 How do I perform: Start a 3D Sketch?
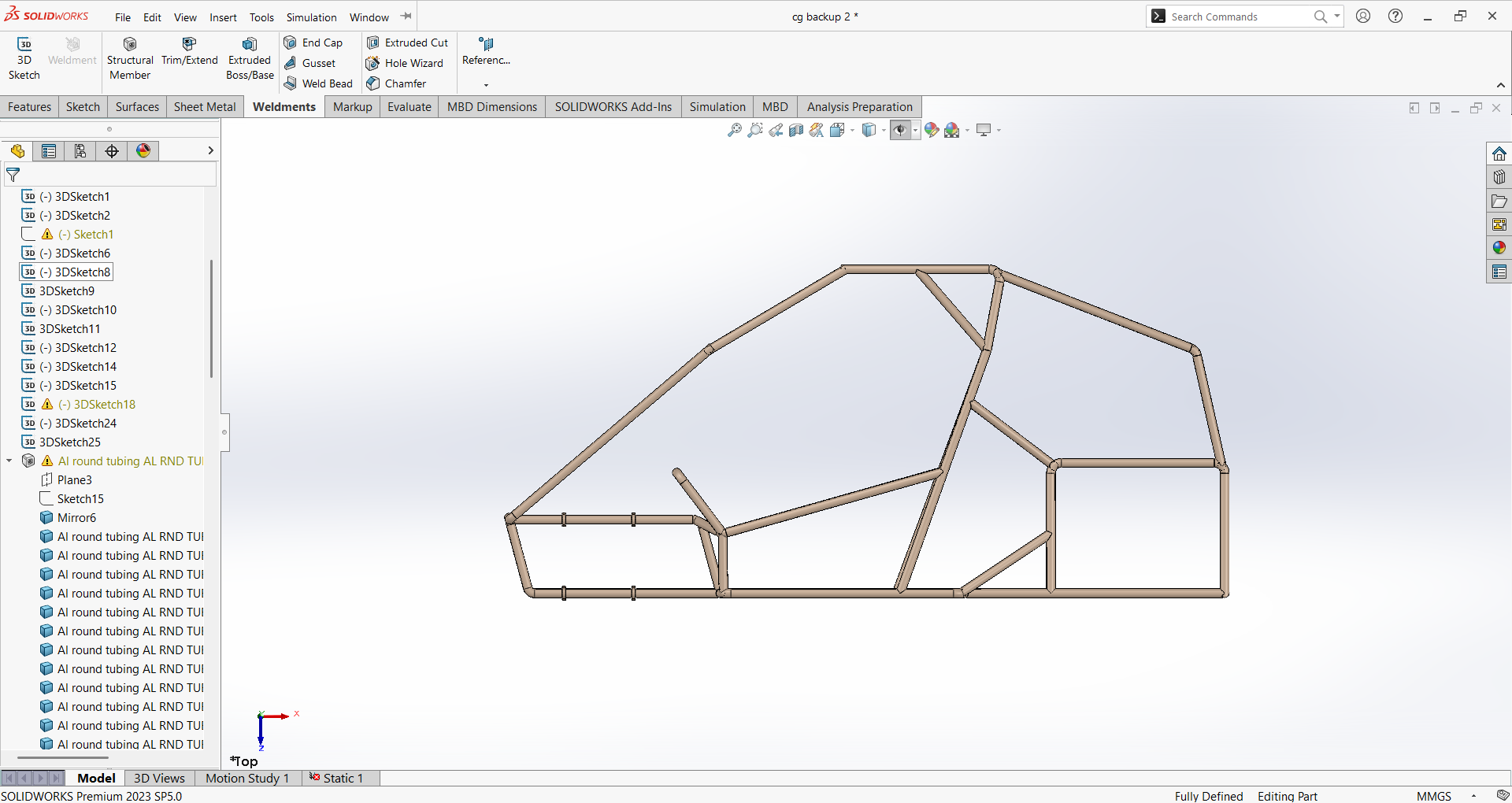[x=24, y=58]
